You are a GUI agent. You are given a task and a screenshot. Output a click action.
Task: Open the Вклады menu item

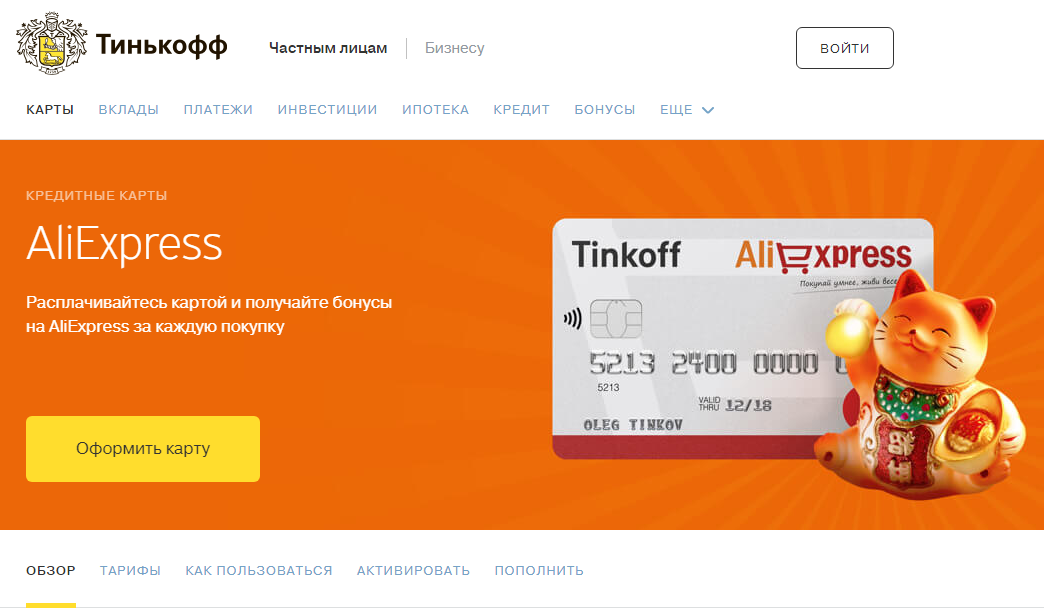coord(129,110)
